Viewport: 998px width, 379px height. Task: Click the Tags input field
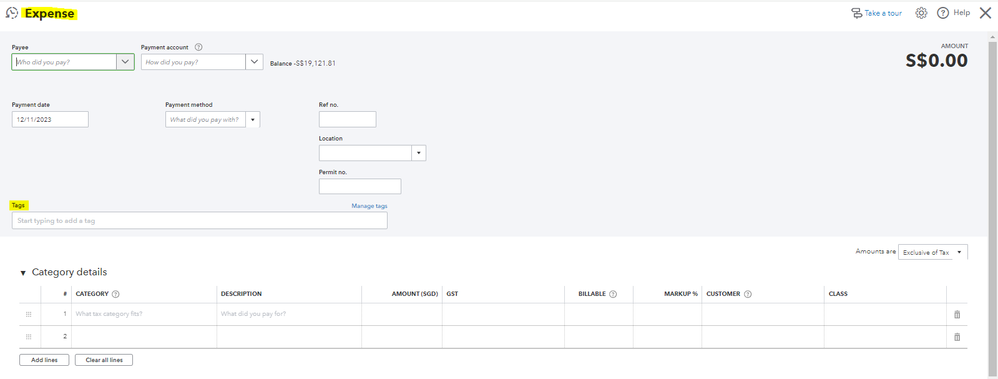200,220
